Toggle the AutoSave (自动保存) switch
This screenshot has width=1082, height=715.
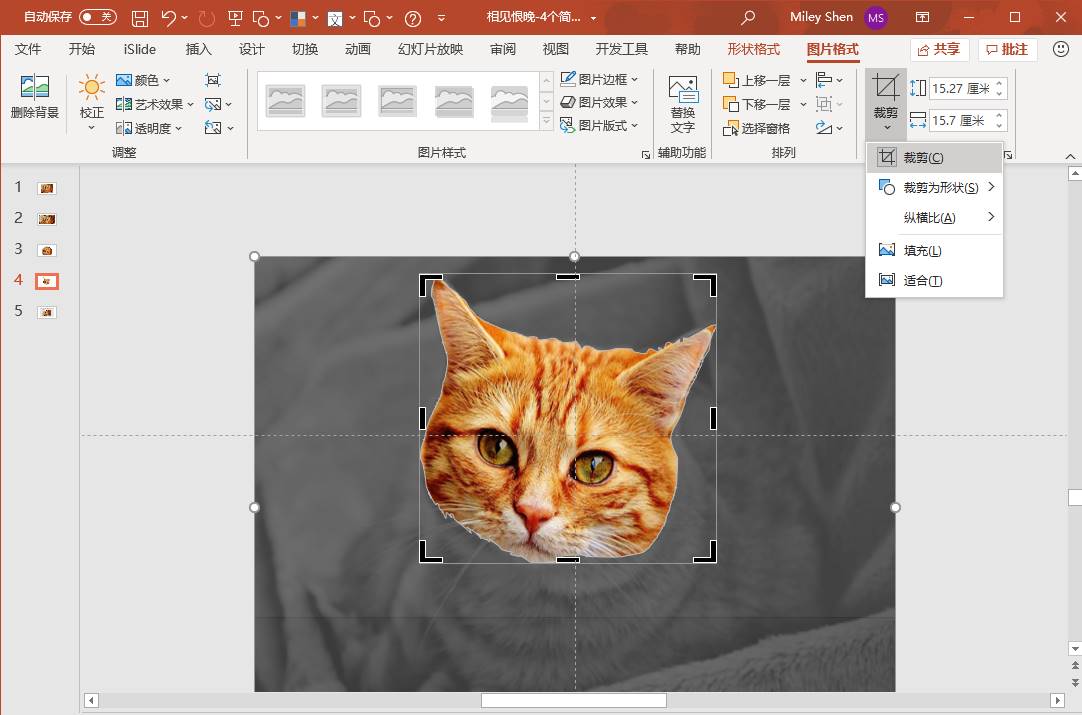pos(97,17)
